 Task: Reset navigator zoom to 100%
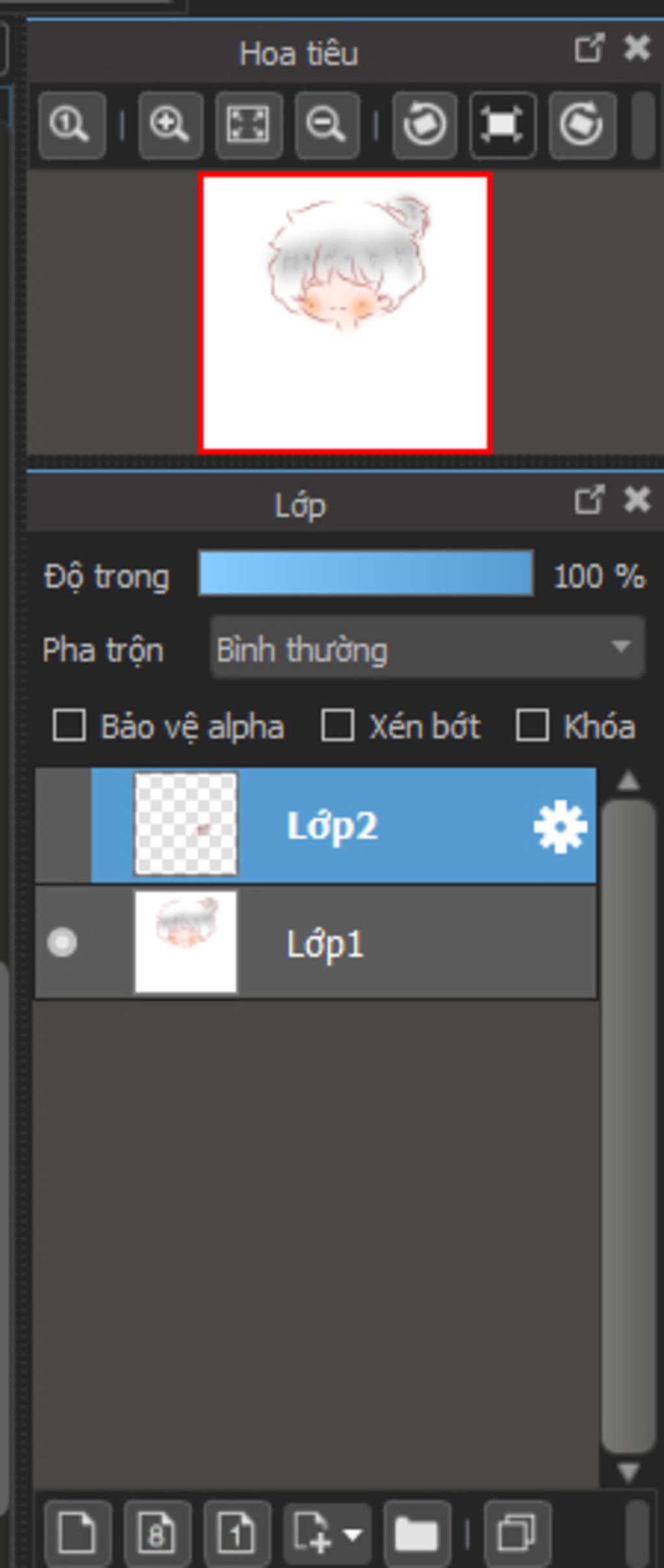coord(71,125)
